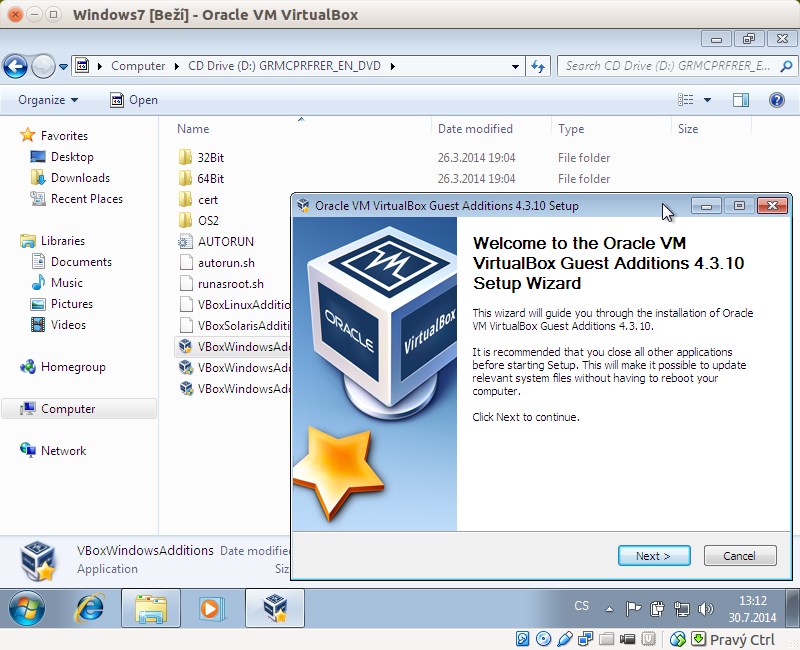
Task: Click Next in the Guest Additions wizard
Action: (x=654, y=555)
